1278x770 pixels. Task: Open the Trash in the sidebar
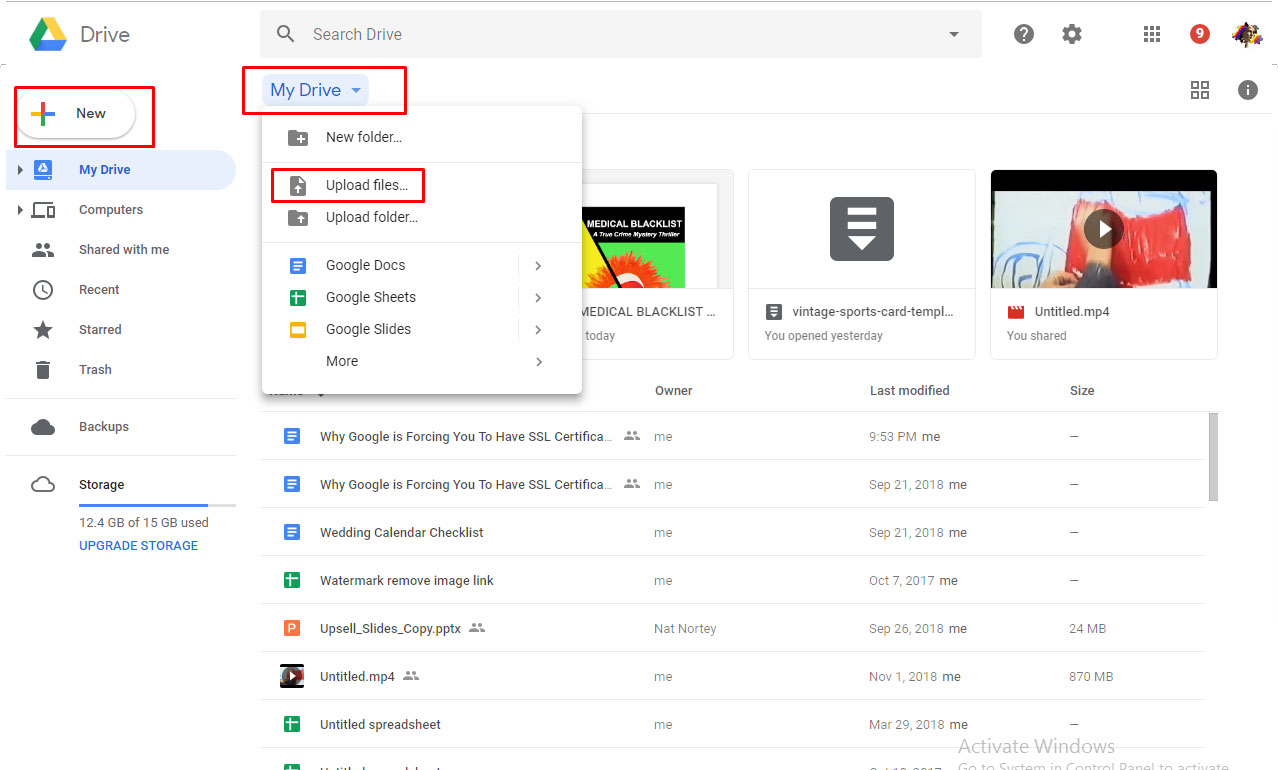(94, 369)
